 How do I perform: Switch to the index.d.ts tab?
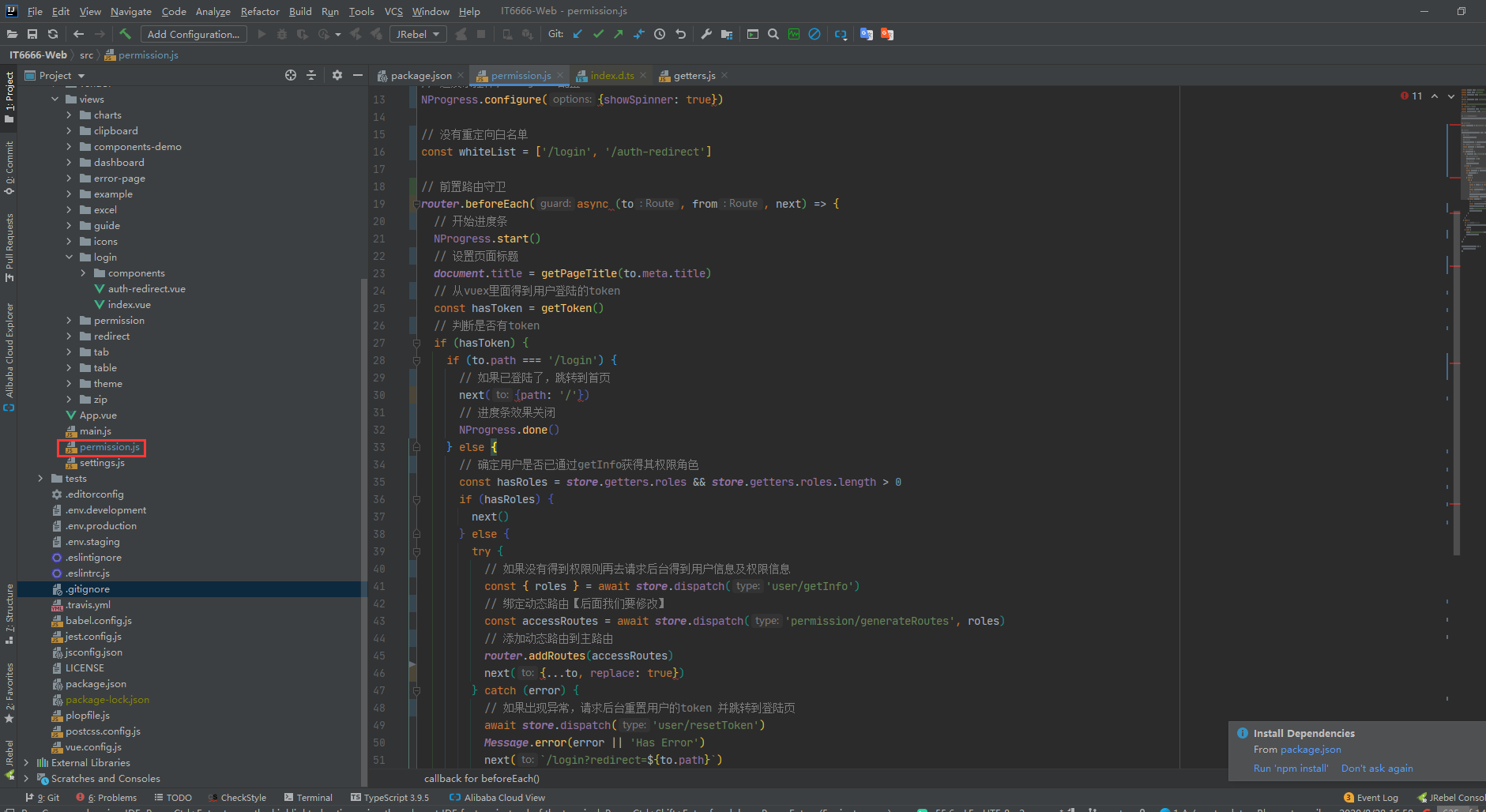(611, 76)
